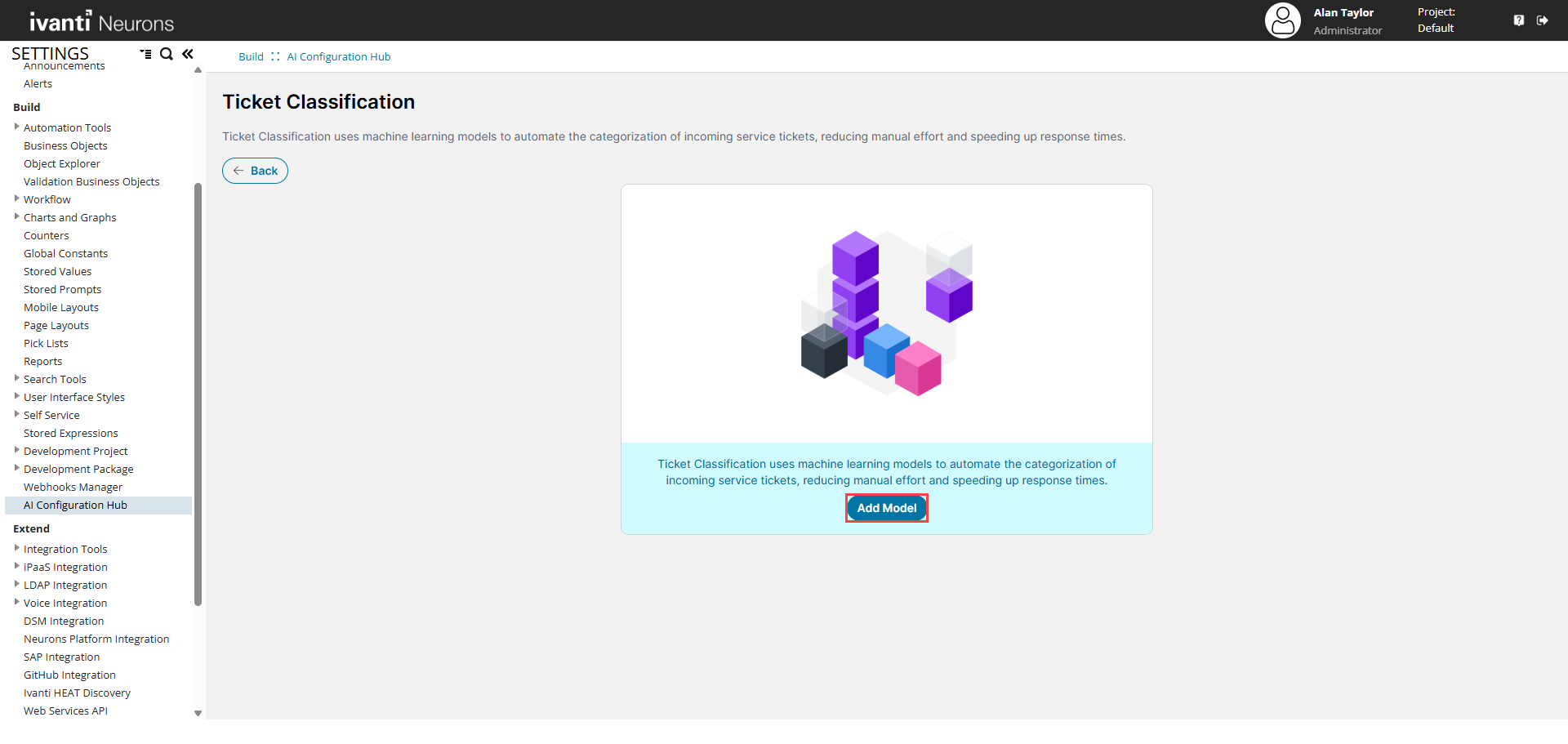This screenshot has height=744, width=1568.
Task: Click the settings tree view icon
Action: pyautogui.click(x=145, y=54)
